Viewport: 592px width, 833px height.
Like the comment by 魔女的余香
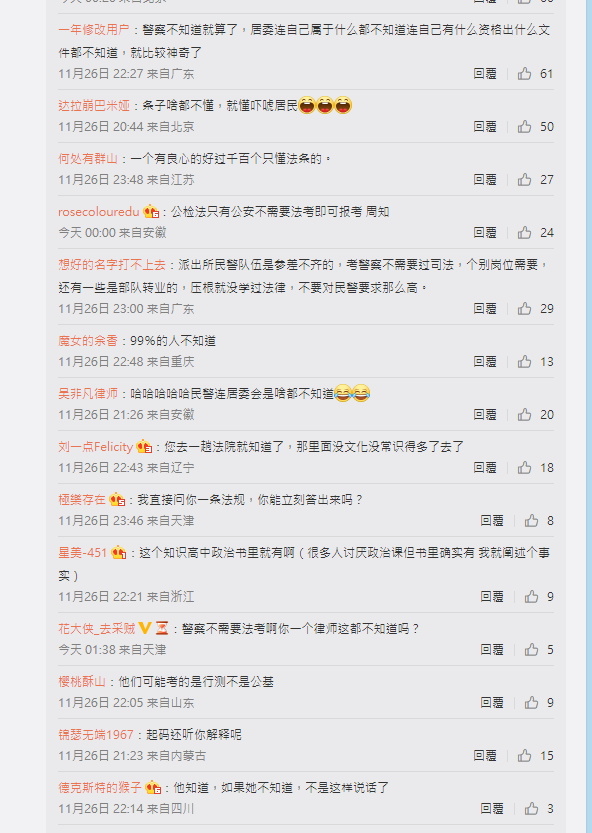pos(525,361)
